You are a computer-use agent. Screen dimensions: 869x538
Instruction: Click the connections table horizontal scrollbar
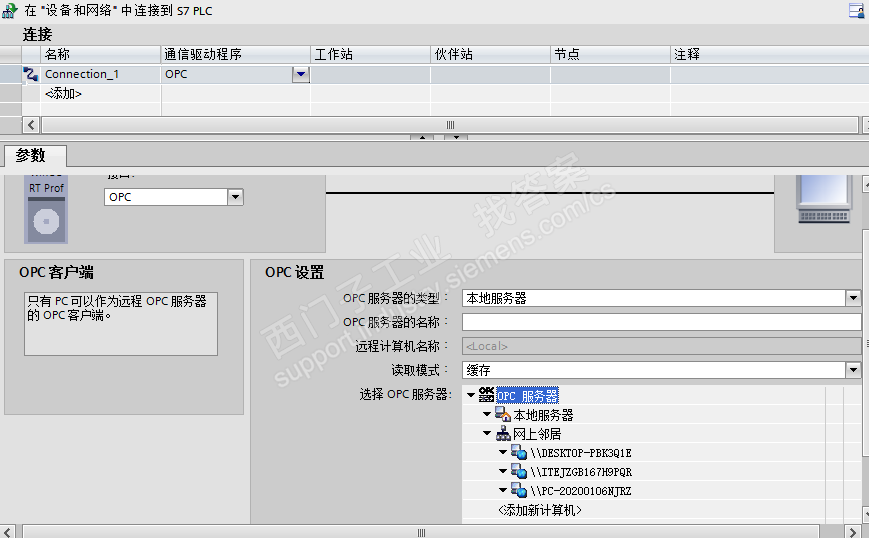coord(450,125)
